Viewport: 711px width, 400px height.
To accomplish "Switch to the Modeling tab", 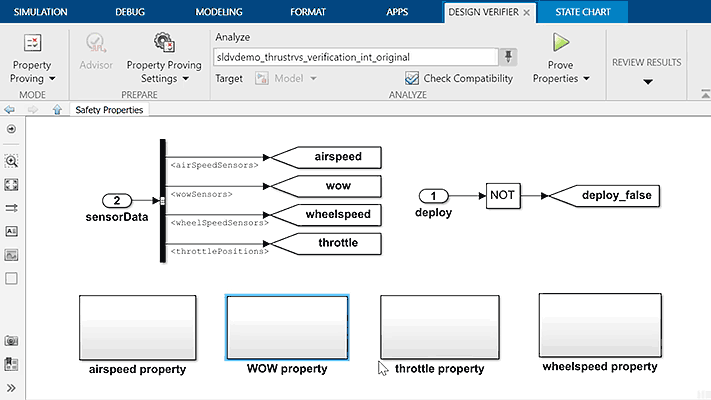I will coord(219,12).
